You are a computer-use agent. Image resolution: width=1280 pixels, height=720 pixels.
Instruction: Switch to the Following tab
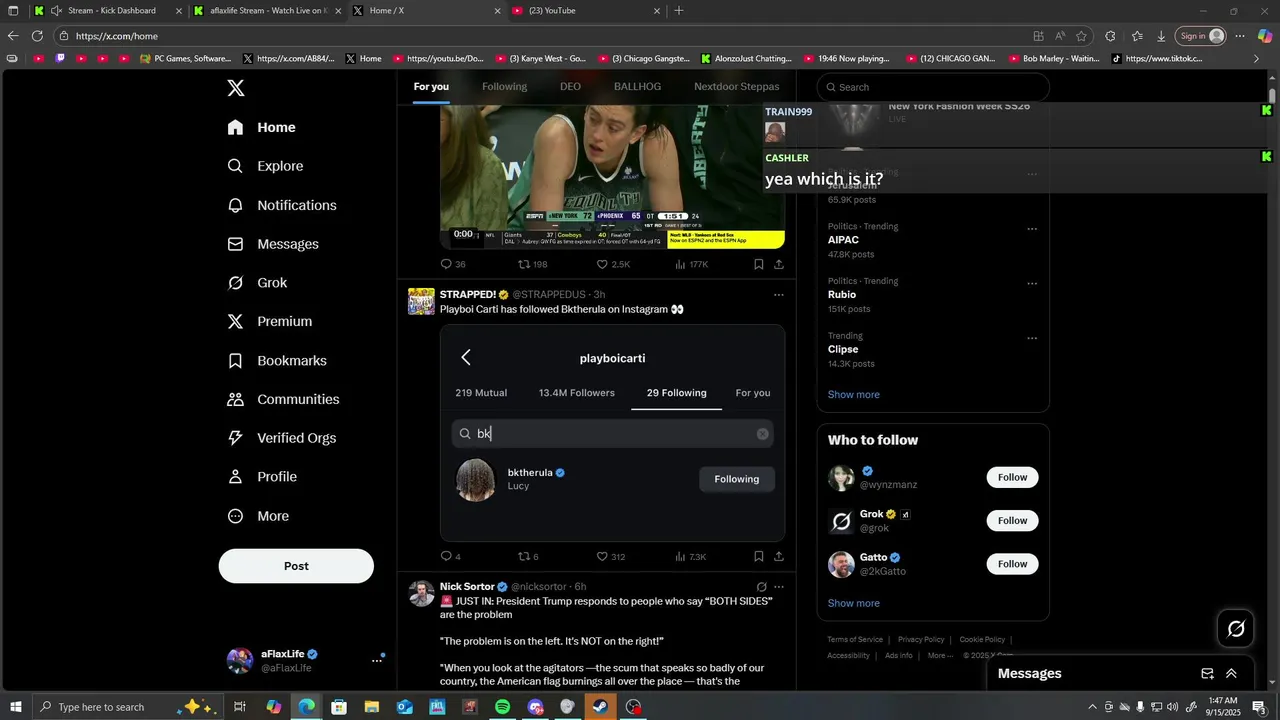(504, 87)
